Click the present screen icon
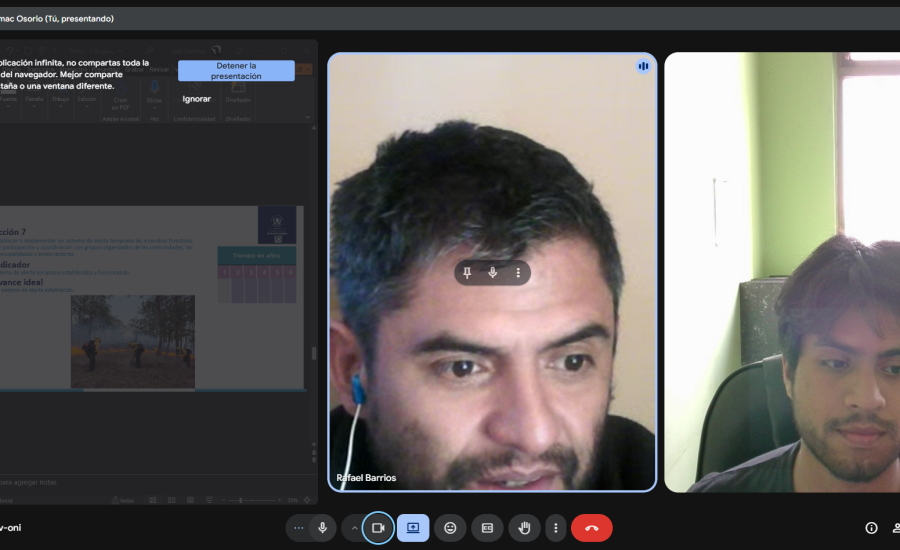The image size is (900, 550). coord(413,528)
